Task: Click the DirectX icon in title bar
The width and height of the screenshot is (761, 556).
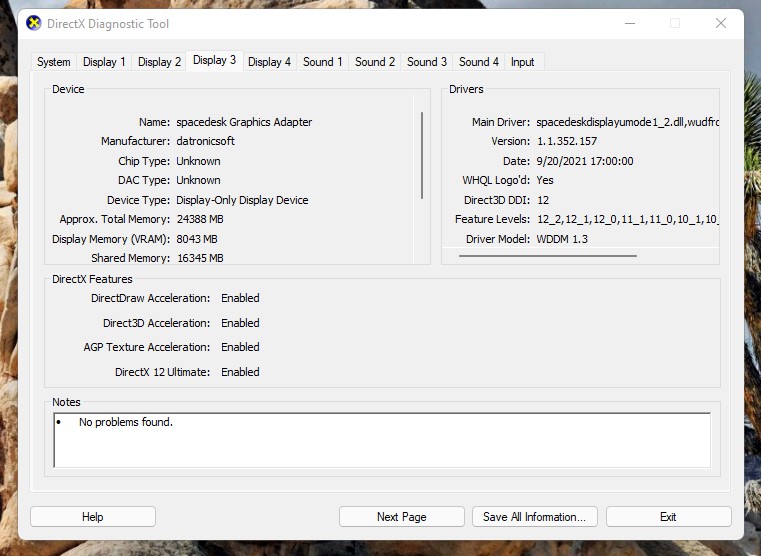Action: coord(34,24)
